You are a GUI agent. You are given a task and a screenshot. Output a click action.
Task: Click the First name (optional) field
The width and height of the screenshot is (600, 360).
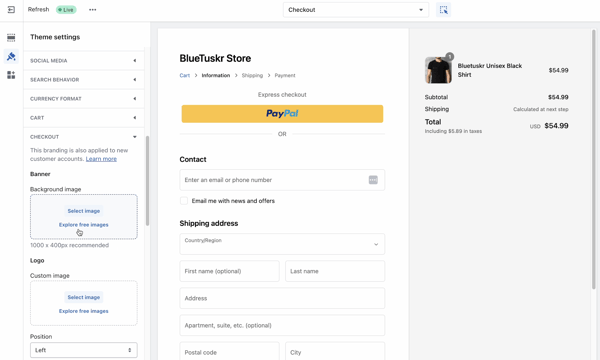coord(229,271)
